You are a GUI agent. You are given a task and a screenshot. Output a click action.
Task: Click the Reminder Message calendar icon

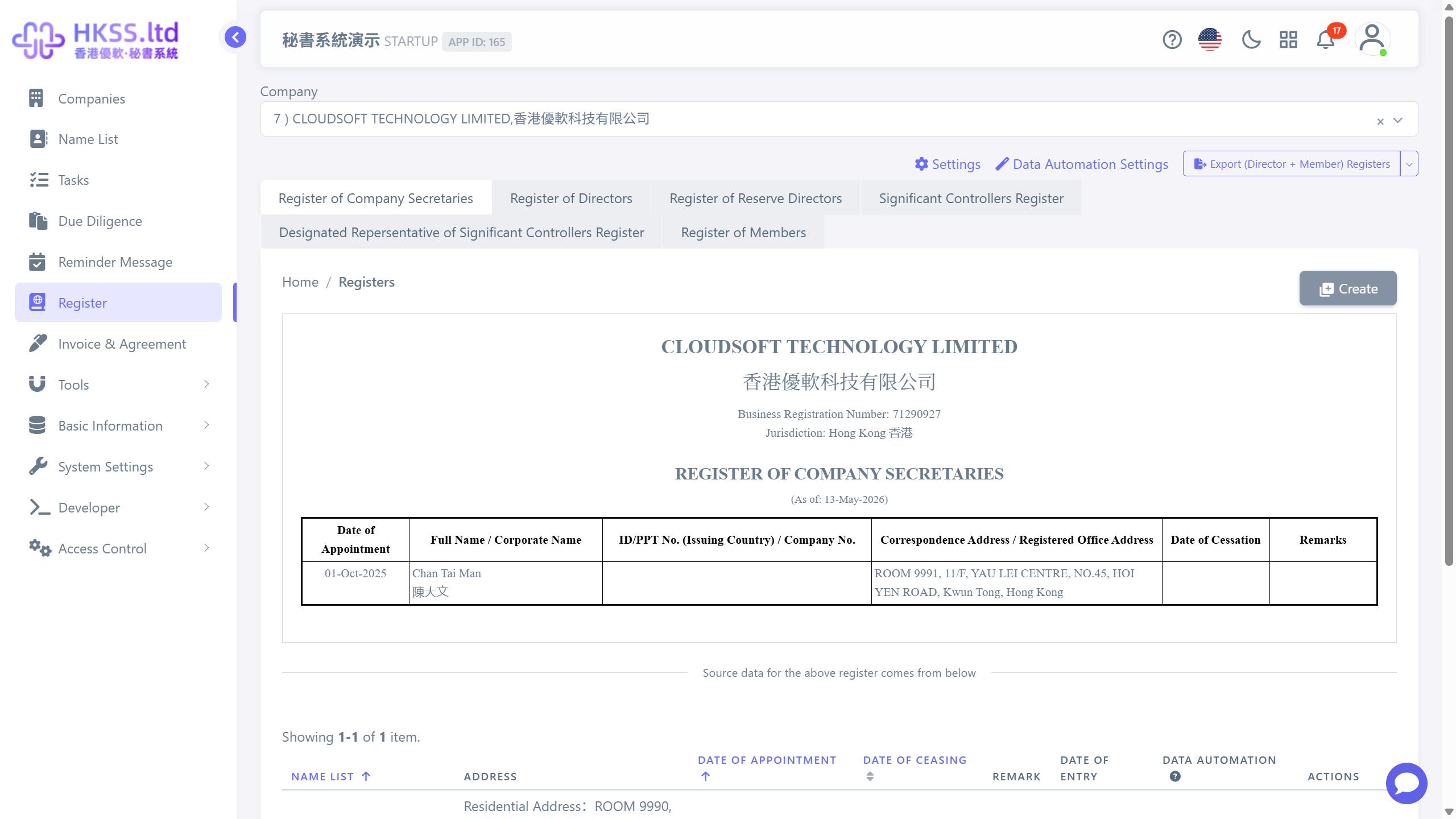click(37, 262)
